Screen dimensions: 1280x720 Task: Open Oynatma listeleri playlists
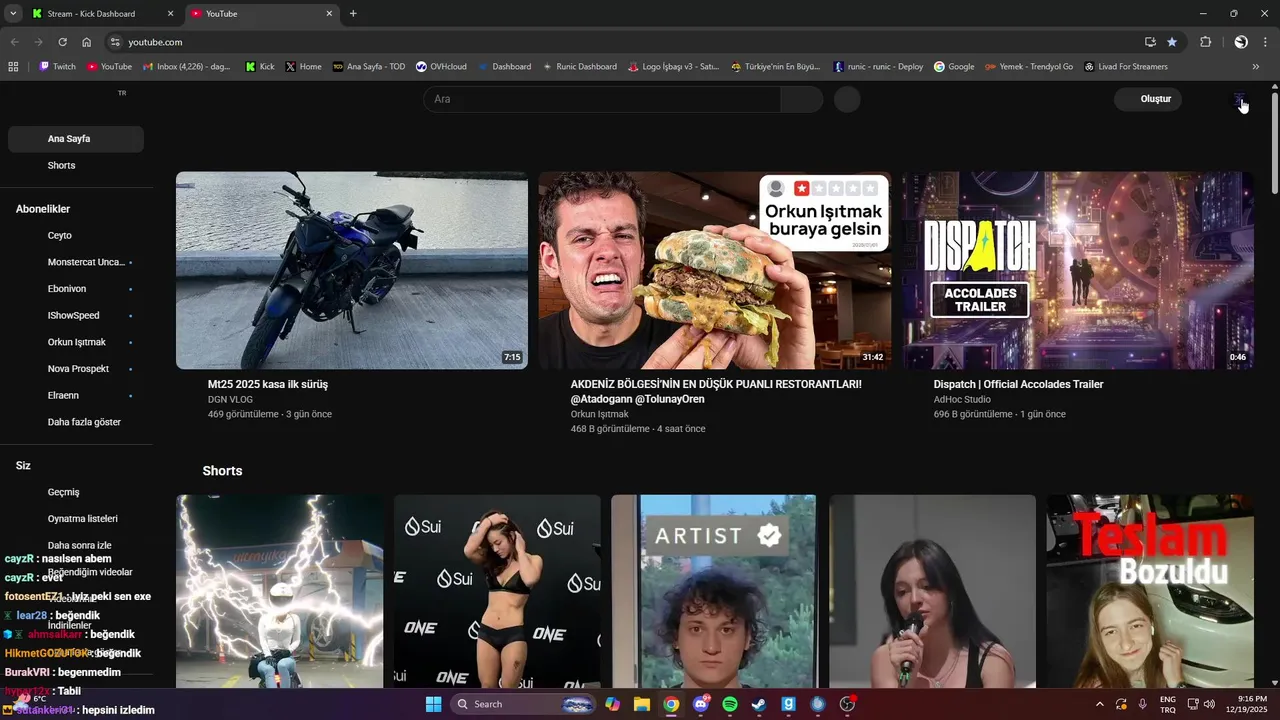click(x=76, y=519)
